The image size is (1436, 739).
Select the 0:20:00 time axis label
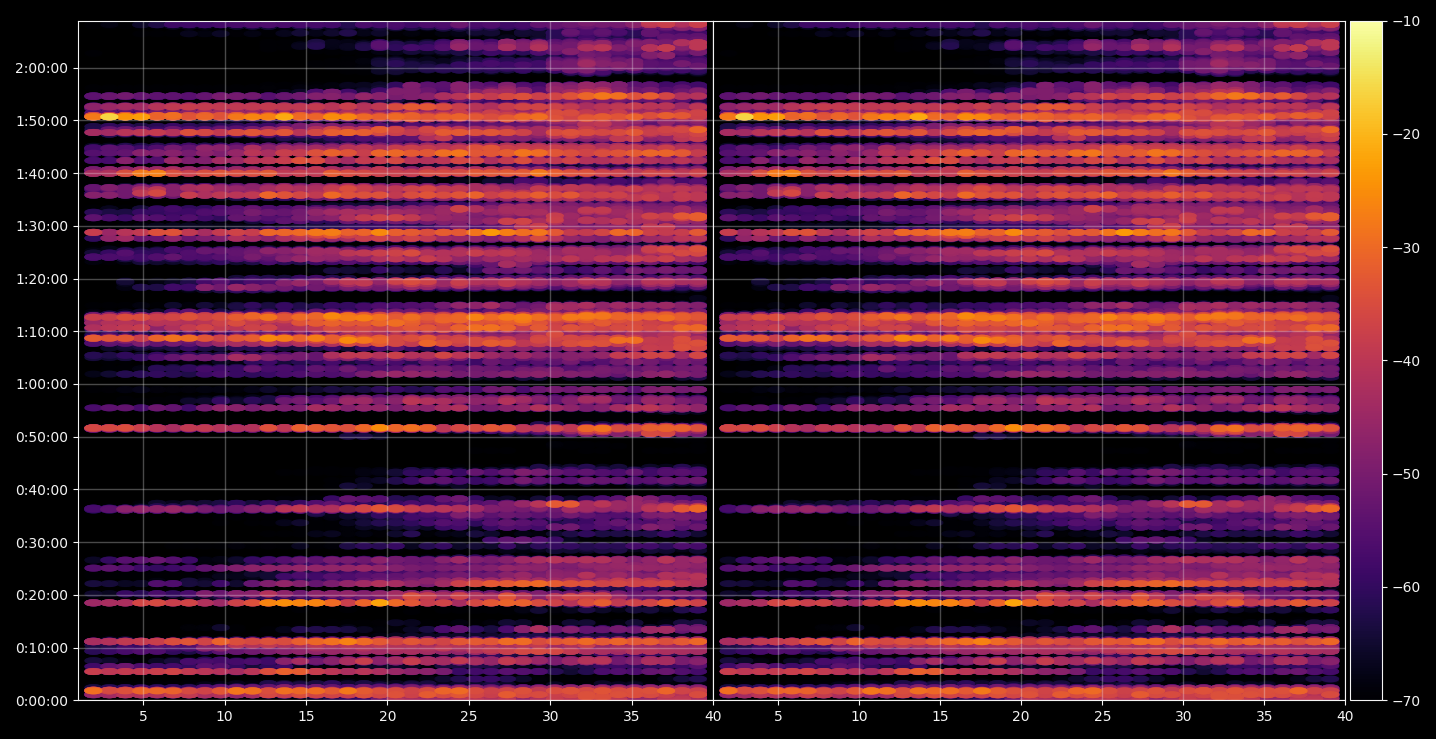point(42,595)
